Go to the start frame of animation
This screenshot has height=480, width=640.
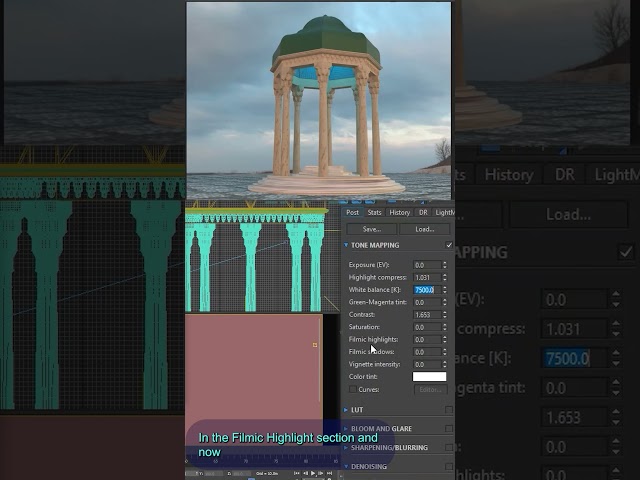(x=297, y=473)
